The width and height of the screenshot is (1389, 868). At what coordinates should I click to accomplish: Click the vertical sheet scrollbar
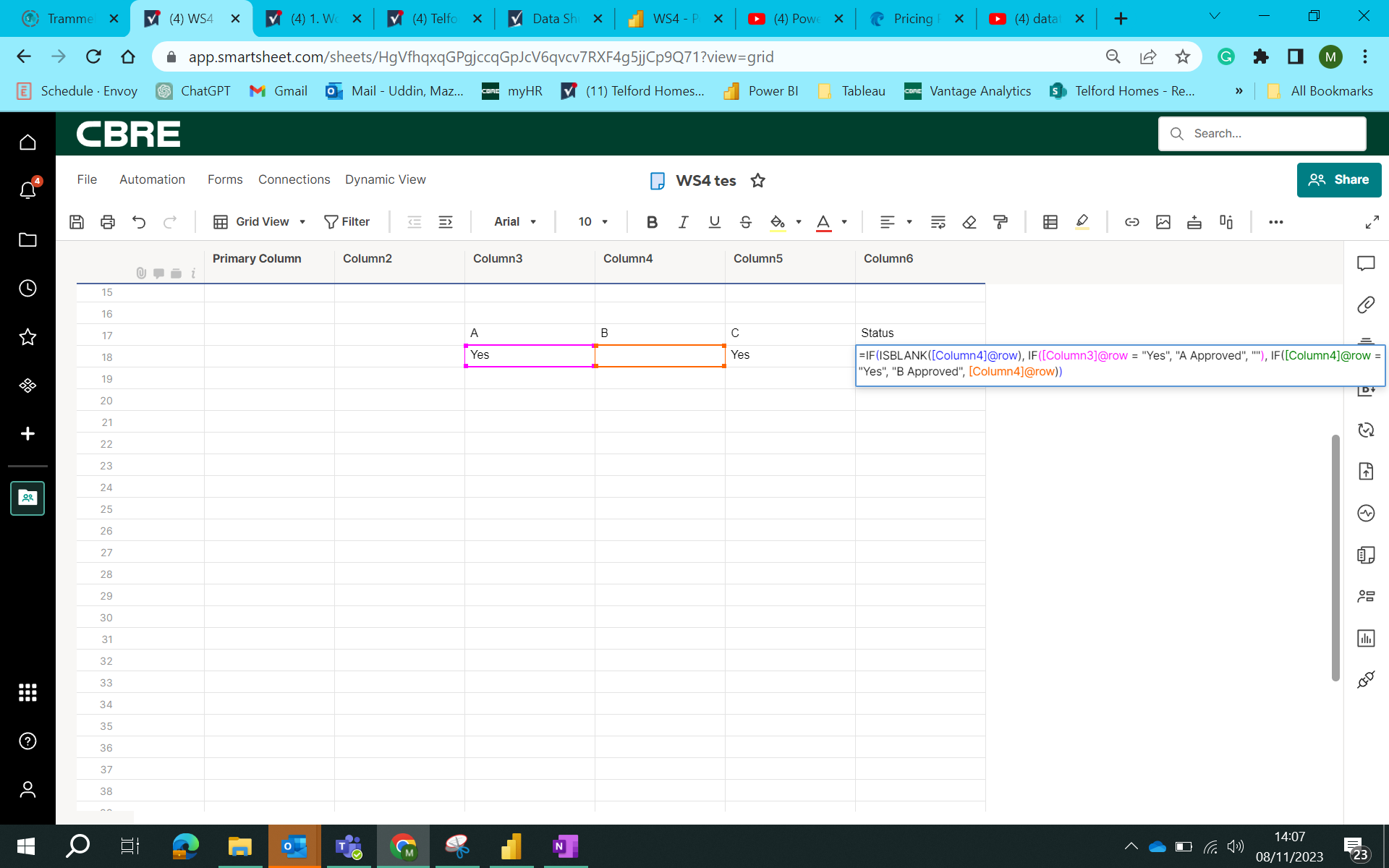pyautogui.click(x=1335, y=558)
